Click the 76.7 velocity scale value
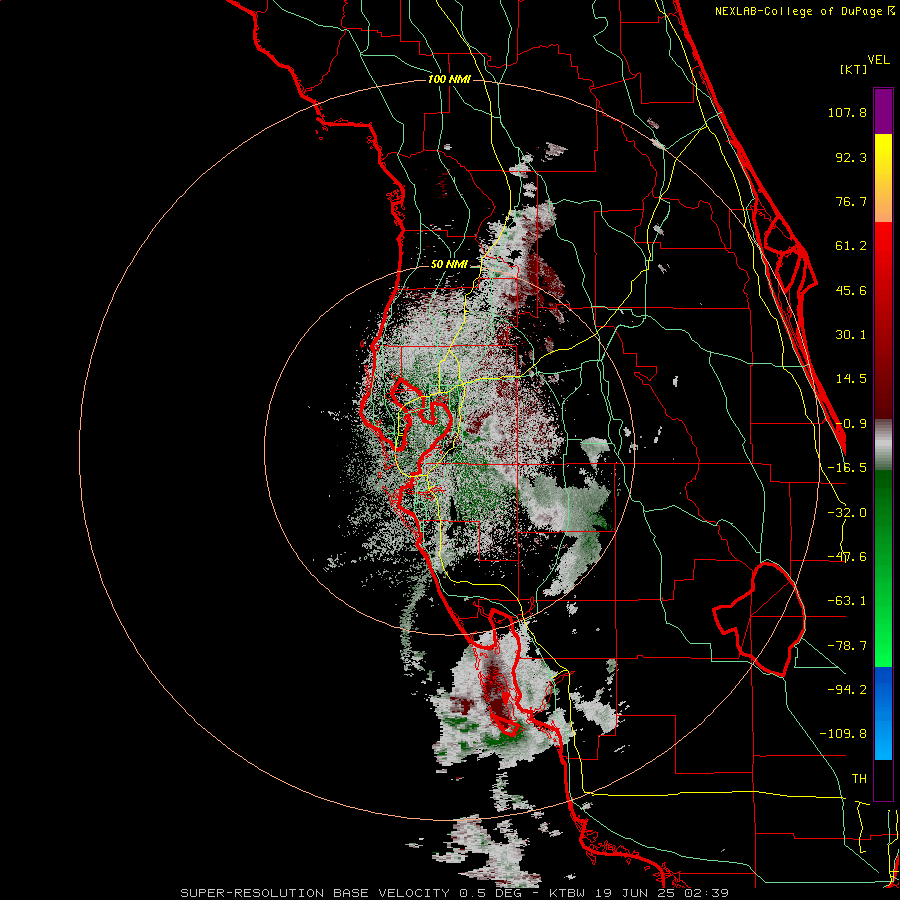Viewport: 900px width, 900px height. 851,201
